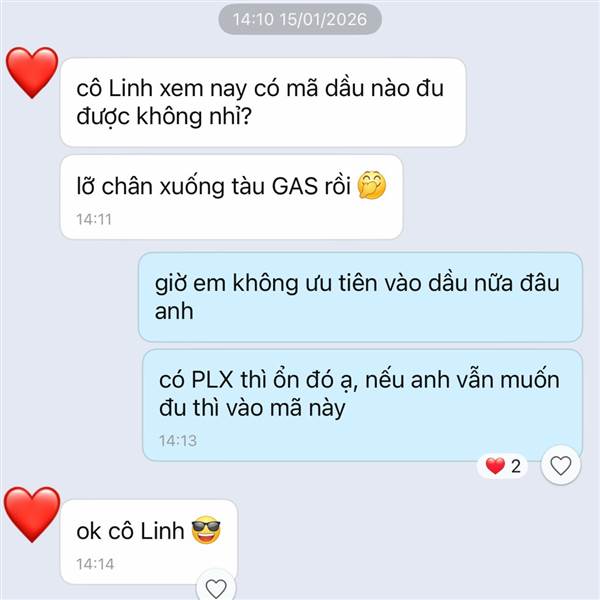This screenshot has height=600, width=600.
Task: Tap the 14:14 timestamp
Action: tap(95, 564)
